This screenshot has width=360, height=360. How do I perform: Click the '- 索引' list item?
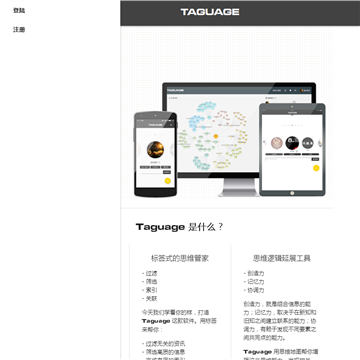coord(149,290)
